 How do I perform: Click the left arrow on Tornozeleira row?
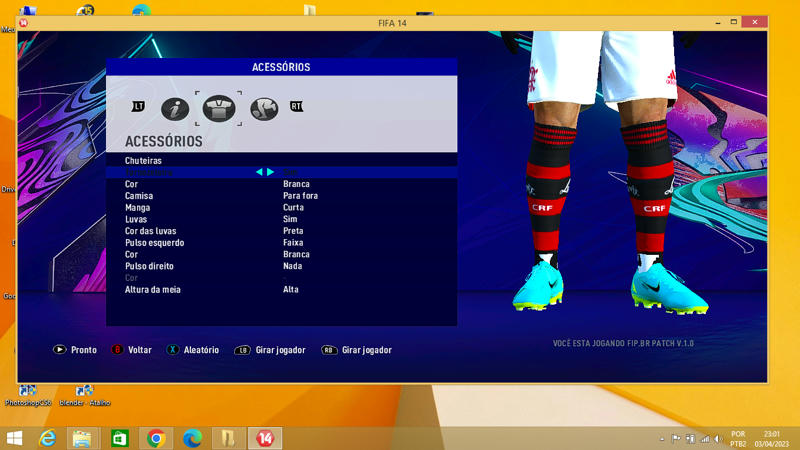(259, 172)
